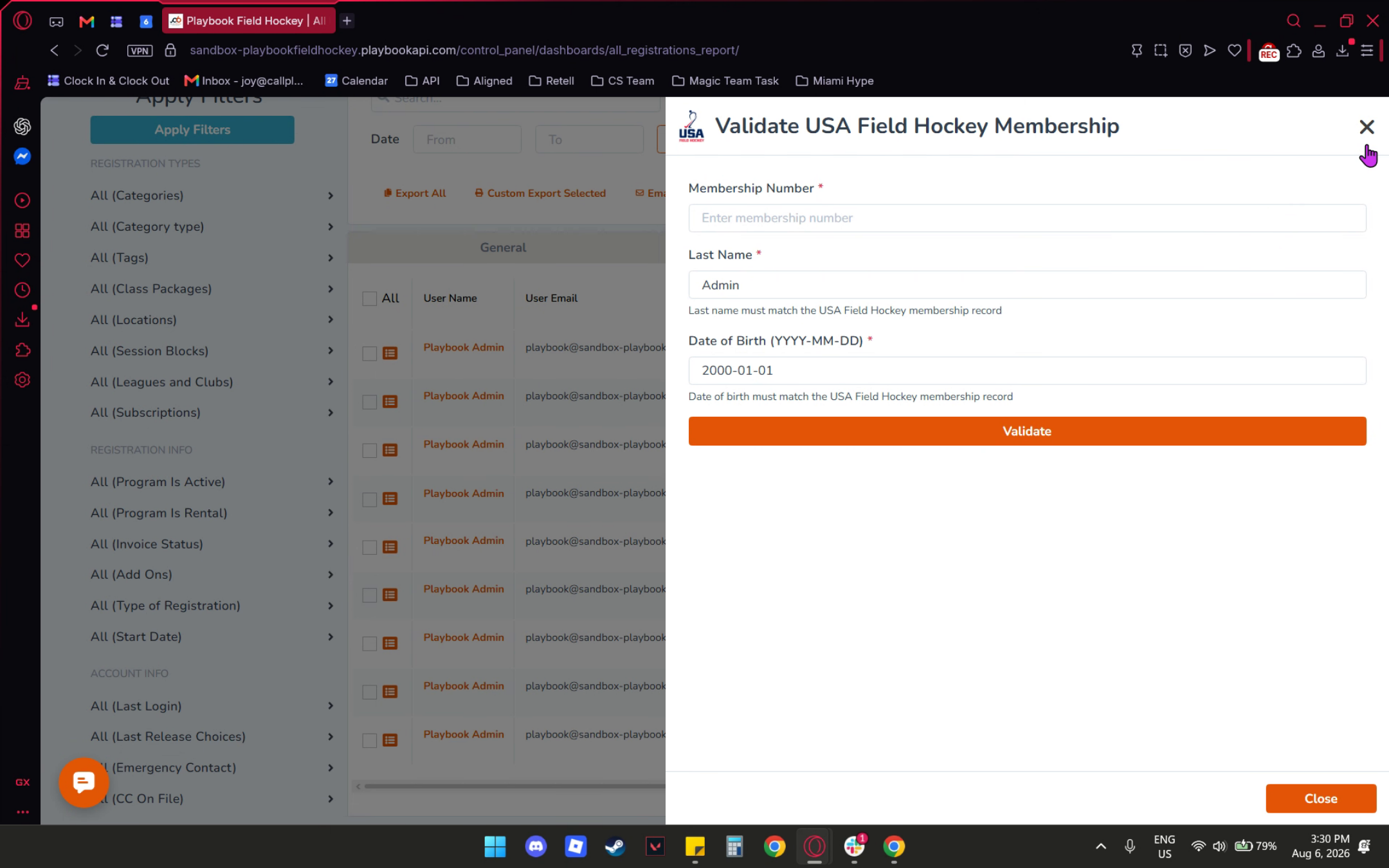Viewport: 1389px width, 868px height.
Task: Open the Opera sidebar player icon
Action: pyautogui.click(x=23, y=201)
